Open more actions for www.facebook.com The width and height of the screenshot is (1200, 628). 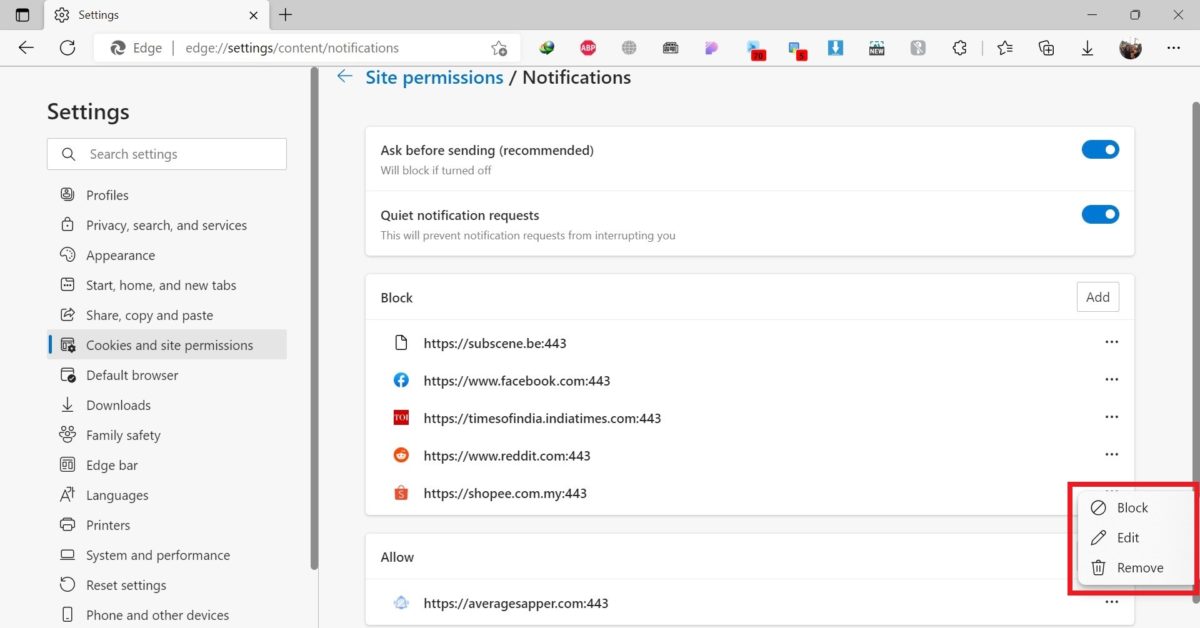pyautogui.click(x=1111, y=380)
